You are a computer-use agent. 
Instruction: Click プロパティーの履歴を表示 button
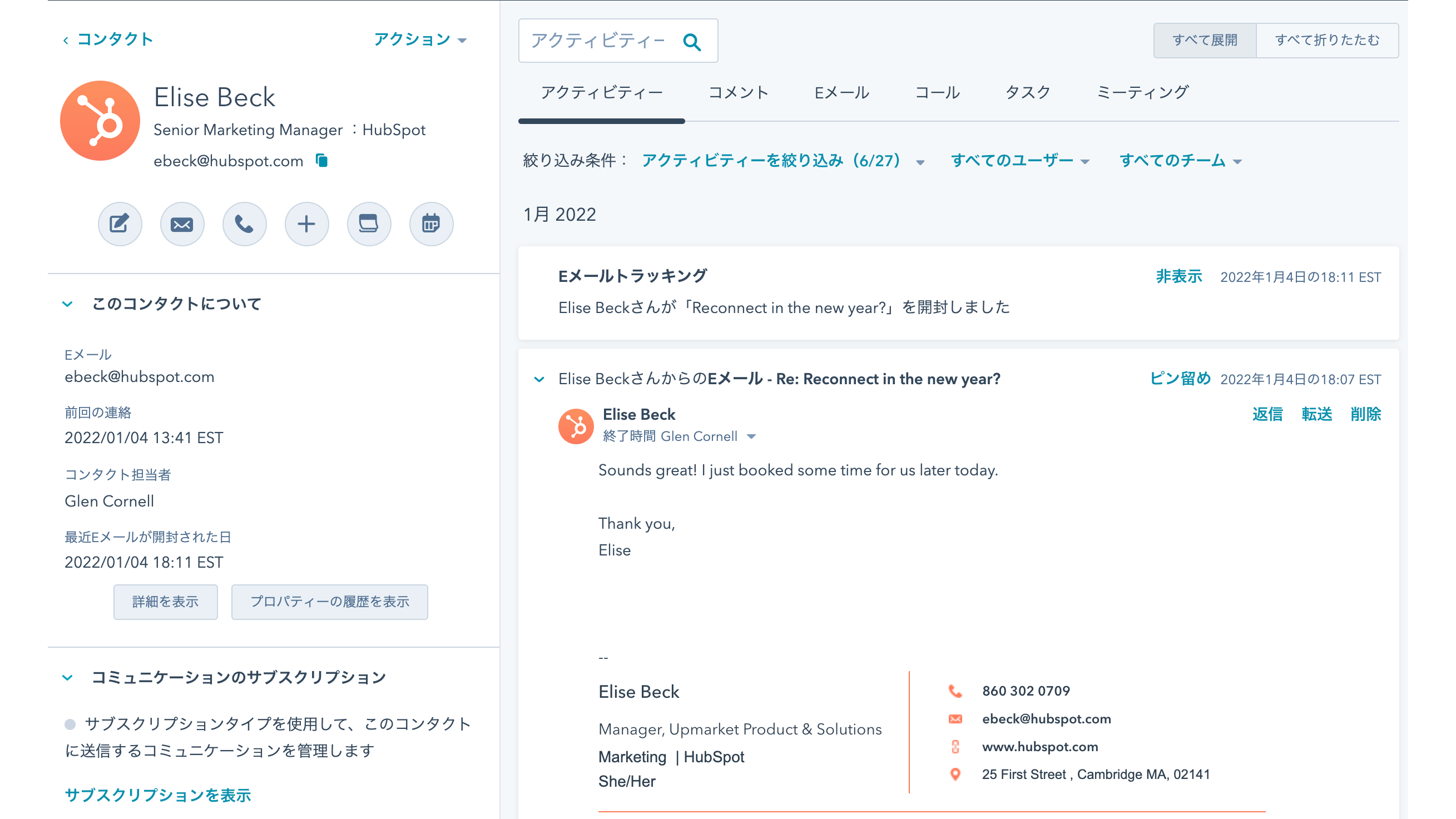pos(330,602)
